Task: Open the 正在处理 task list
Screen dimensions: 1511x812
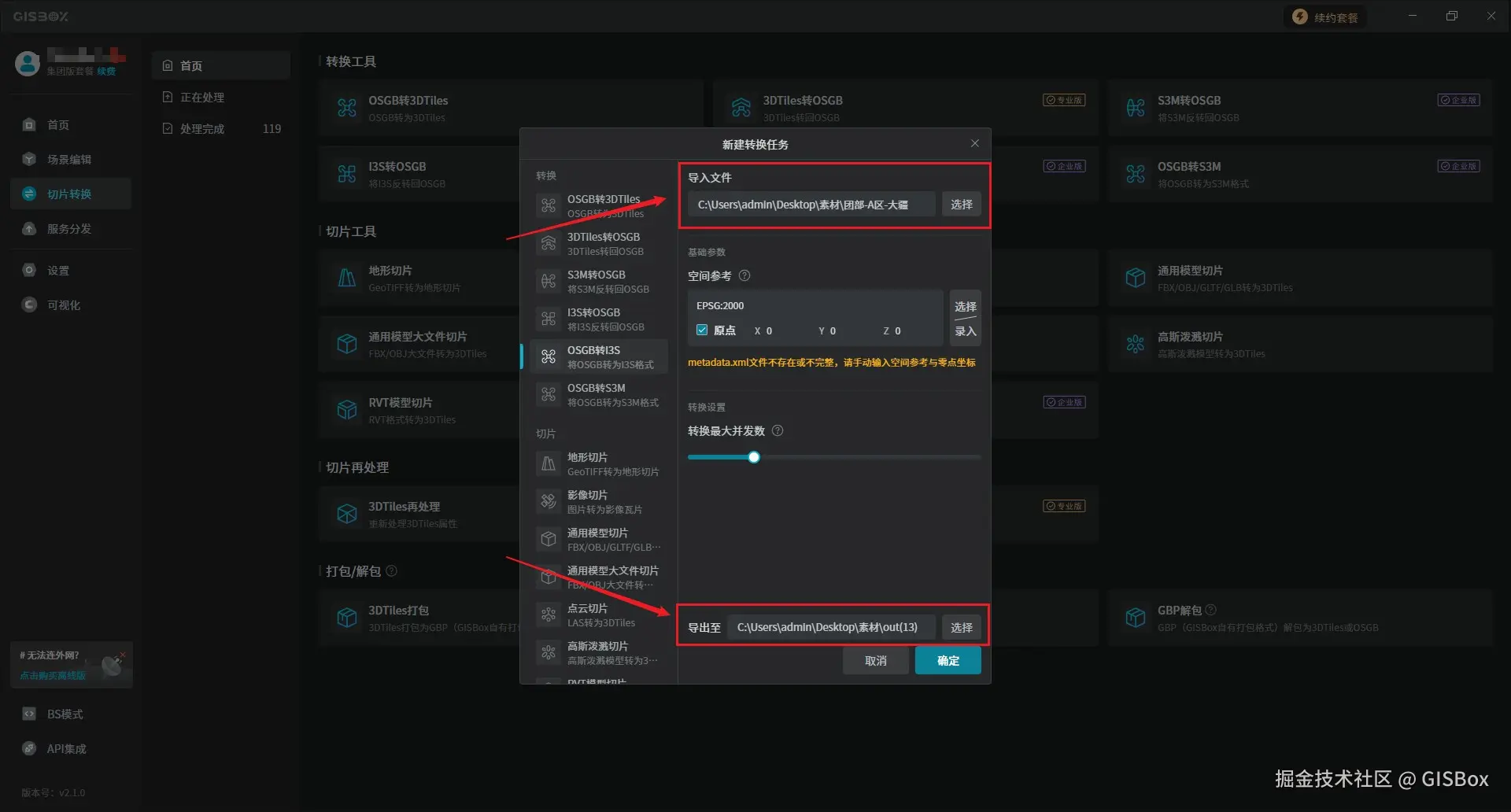Action: pyautogui.click(x=220, y=97)
